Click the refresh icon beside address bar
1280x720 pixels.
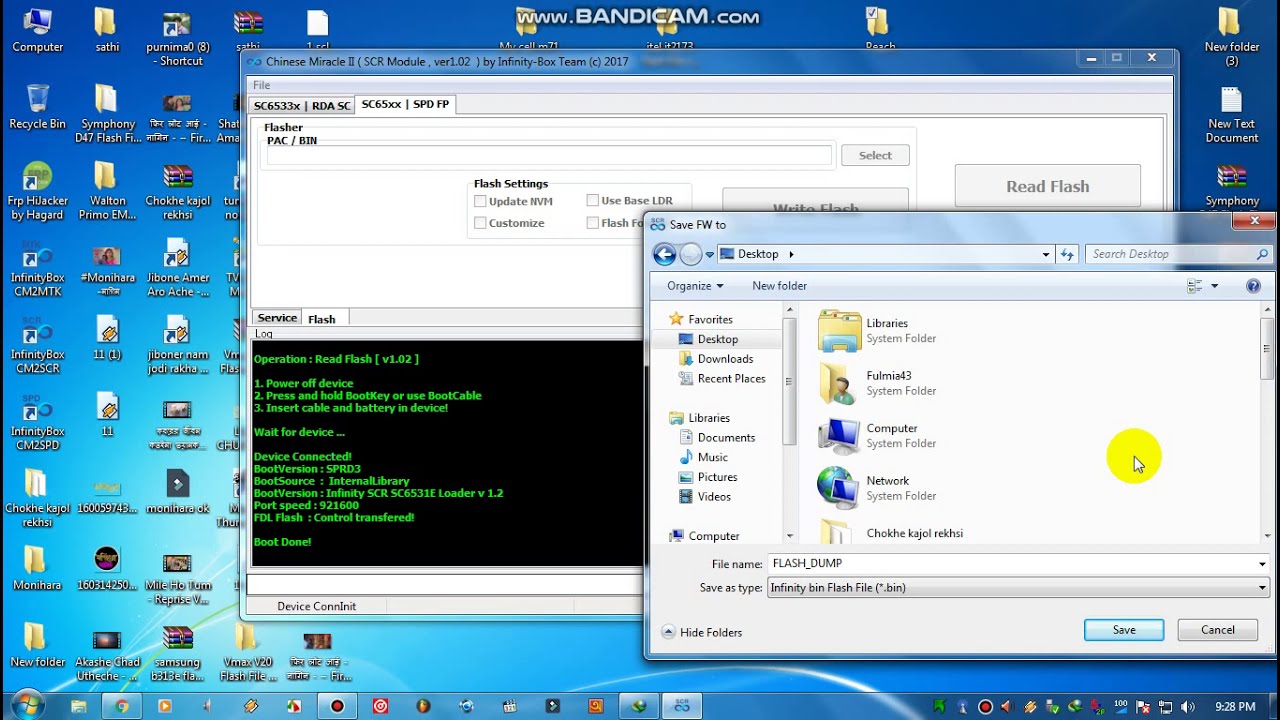[x=1067, y=254]
